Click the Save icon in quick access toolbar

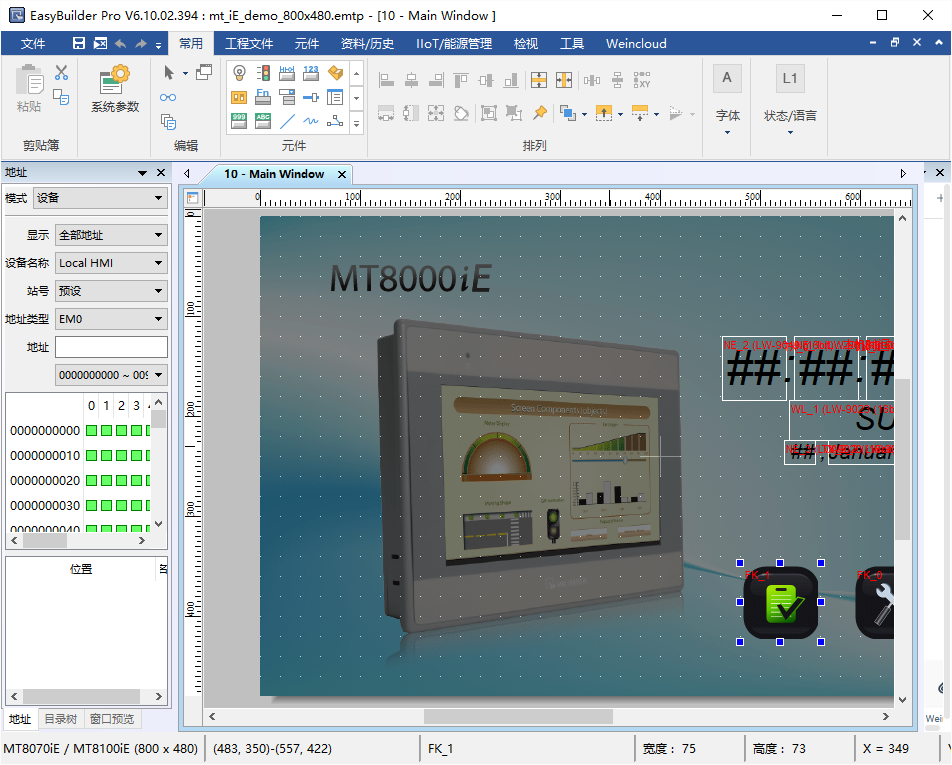(79, 43)
